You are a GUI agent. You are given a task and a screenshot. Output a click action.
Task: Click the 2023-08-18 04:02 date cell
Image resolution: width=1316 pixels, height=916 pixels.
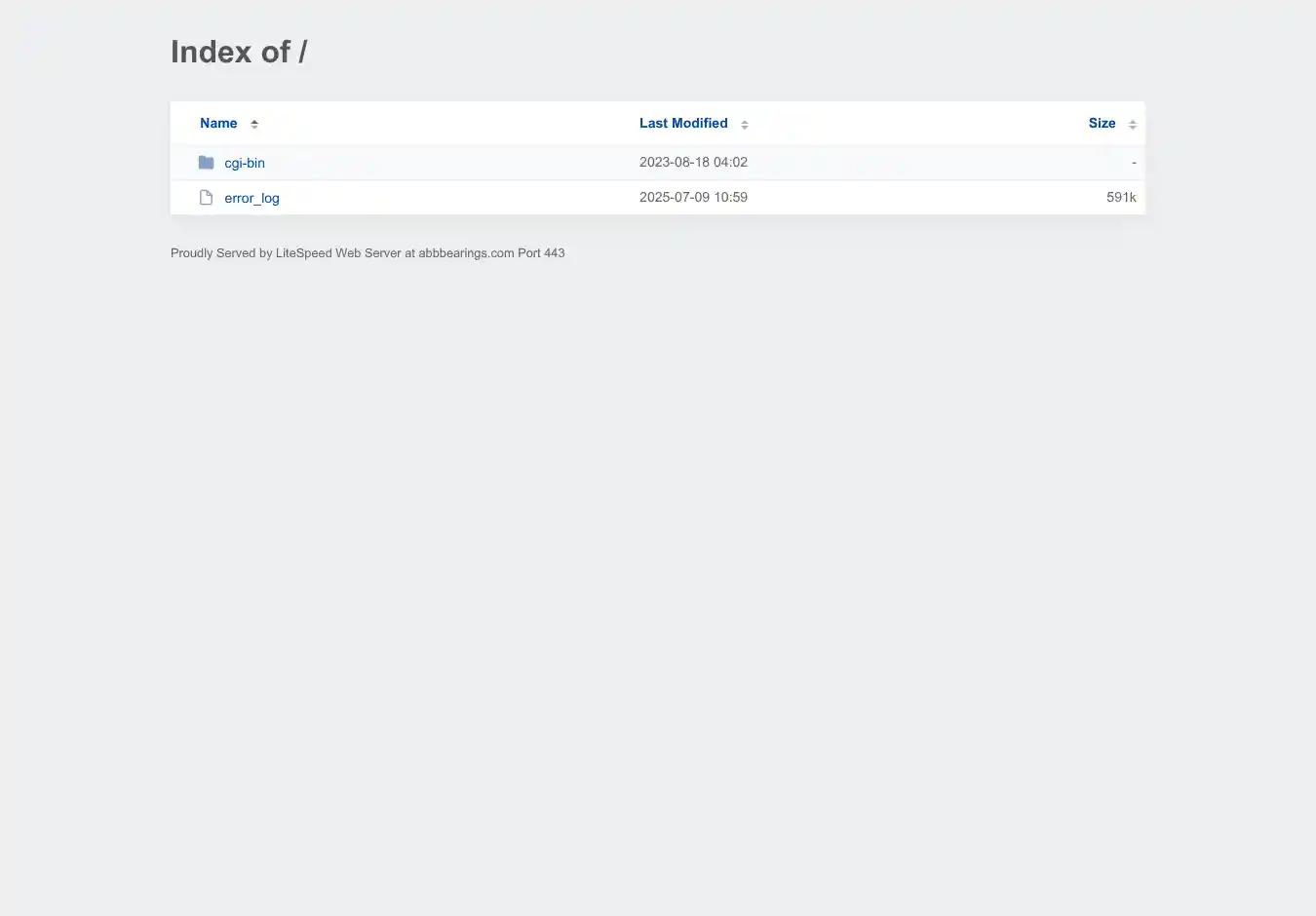693,163
